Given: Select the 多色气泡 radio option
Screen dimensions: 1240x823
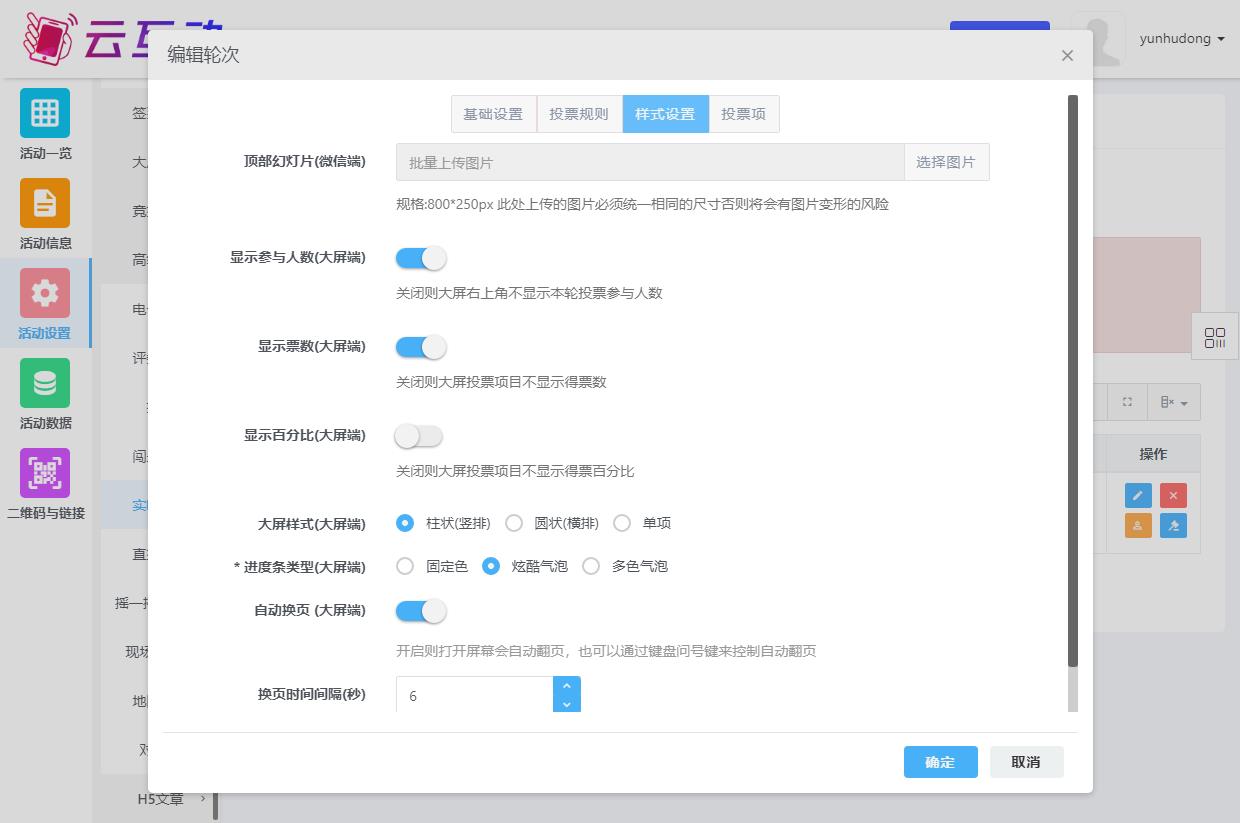Looking at the screenshot, I should 591,566.
